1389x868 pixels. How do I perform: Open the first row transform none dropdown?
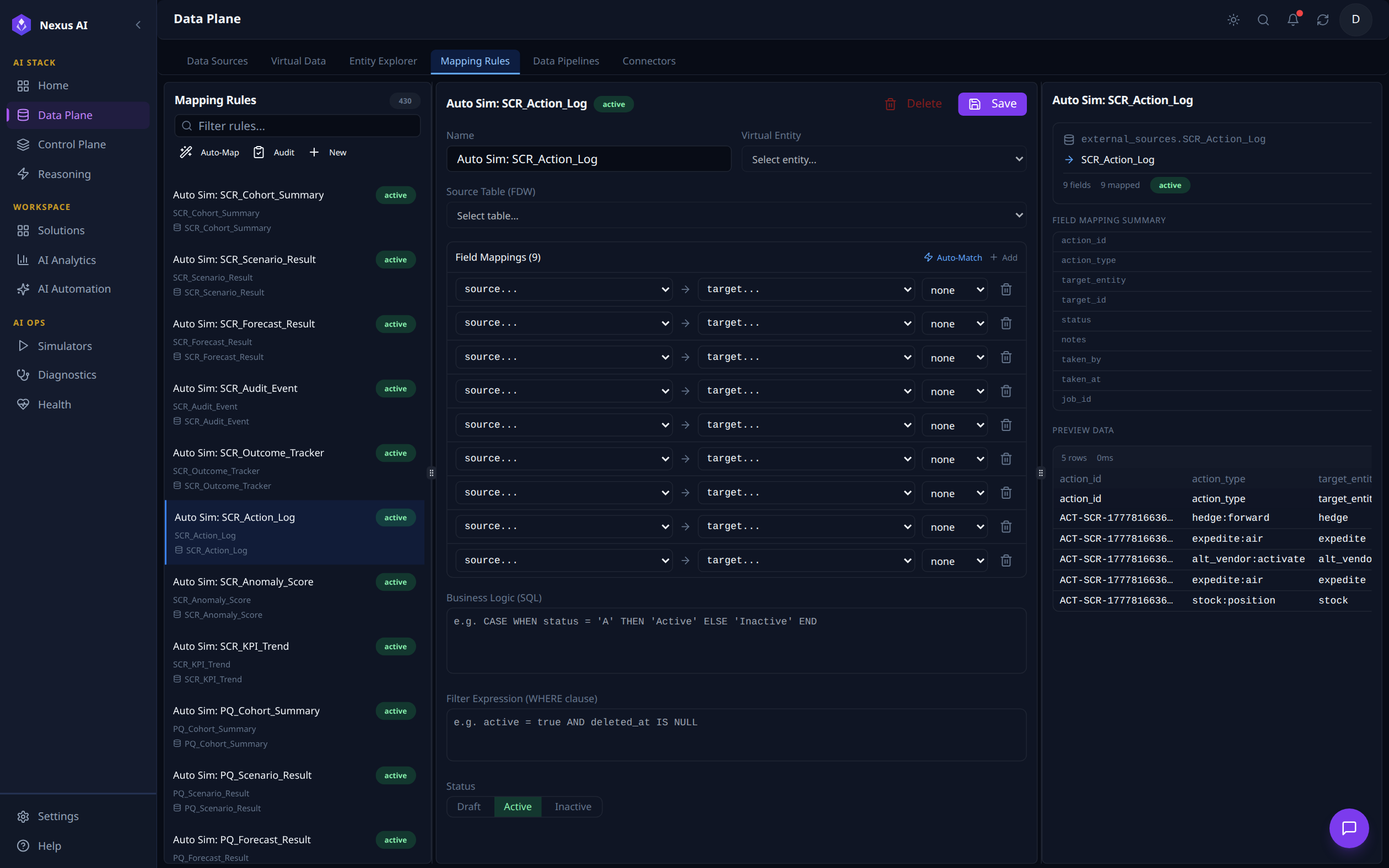click(x=955, y=289)
